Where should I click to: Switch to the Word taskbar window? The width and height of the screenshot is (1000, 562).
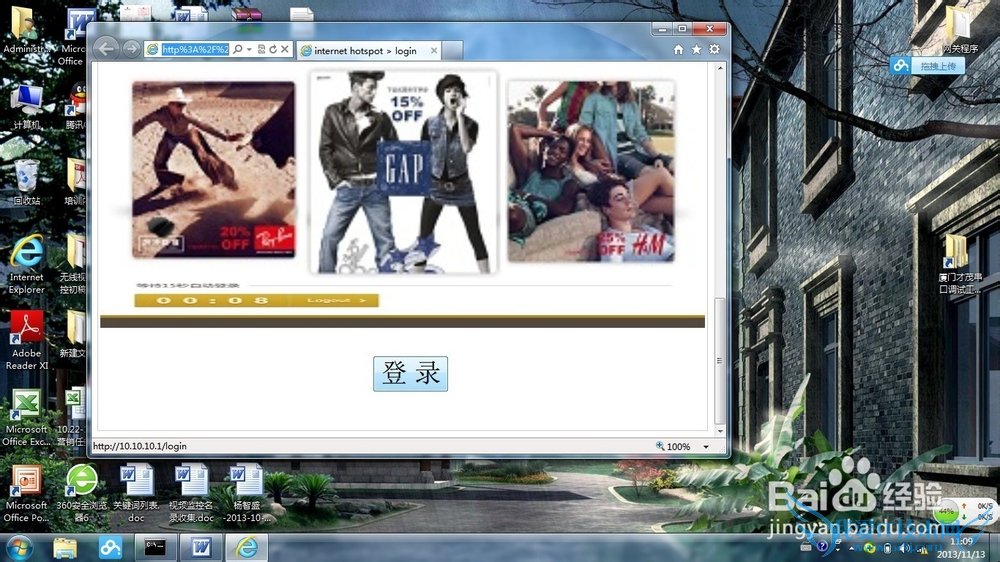tap(201, 547)
